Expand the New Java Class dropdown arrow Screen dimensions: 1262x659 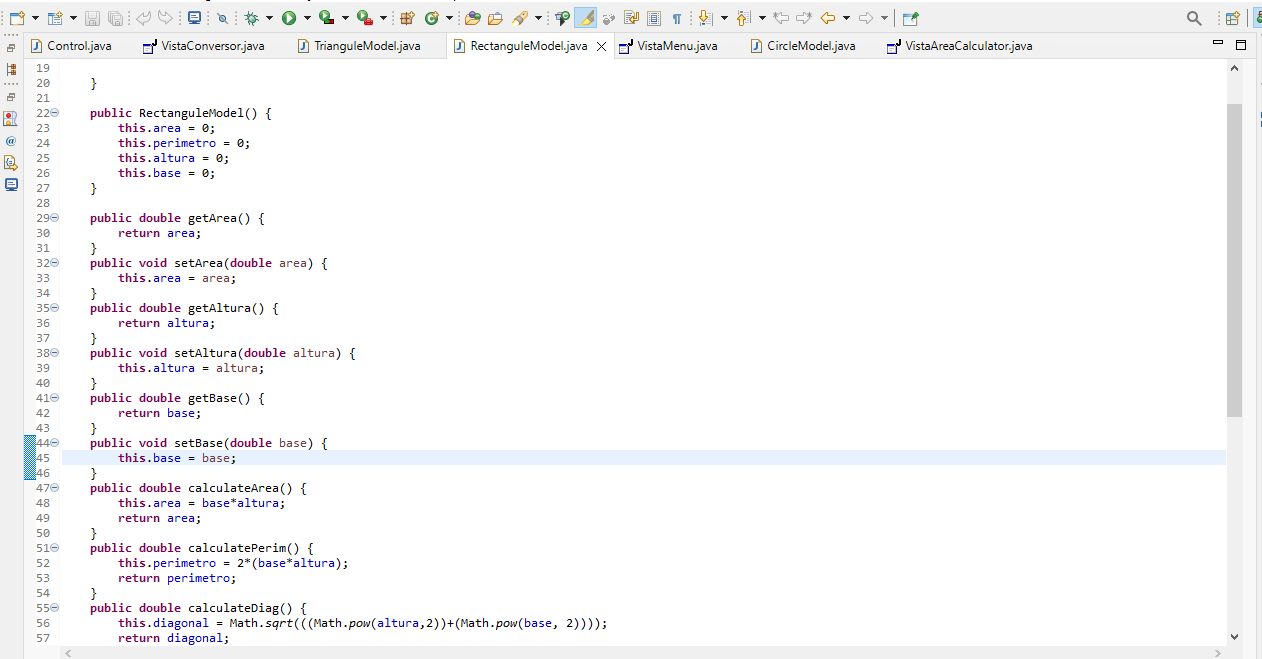point(449,18)
